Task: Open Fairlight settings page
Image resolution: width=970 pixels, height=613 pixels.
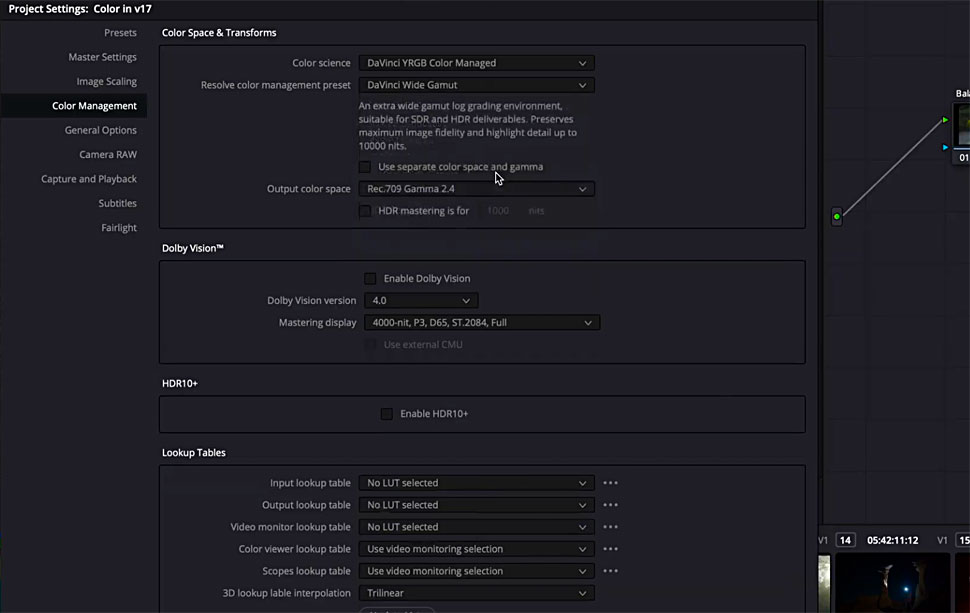Action: 119,228
